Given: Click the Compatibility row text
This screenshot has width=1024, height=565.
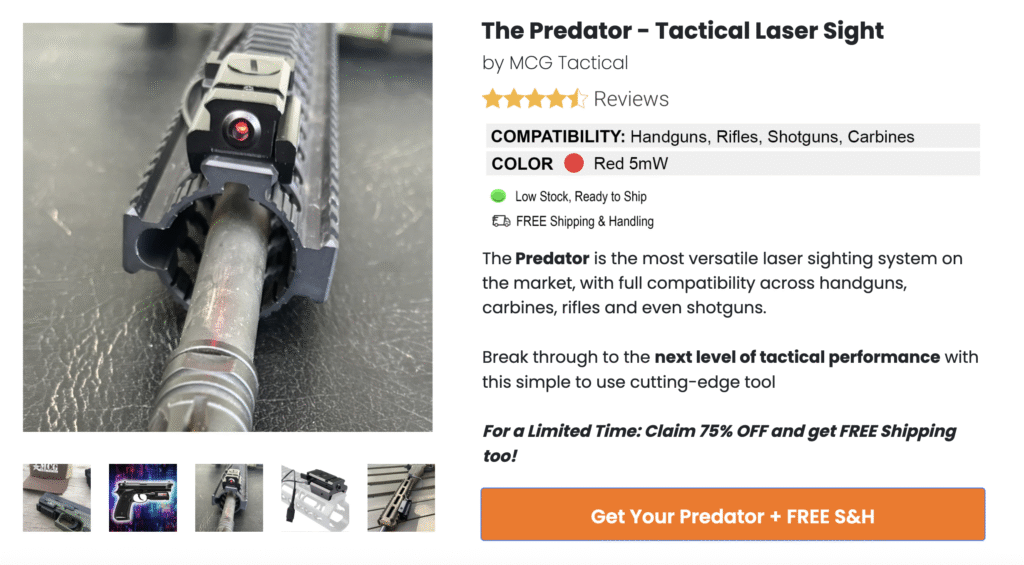Looking at the screenshot, I should click(702, 137).
